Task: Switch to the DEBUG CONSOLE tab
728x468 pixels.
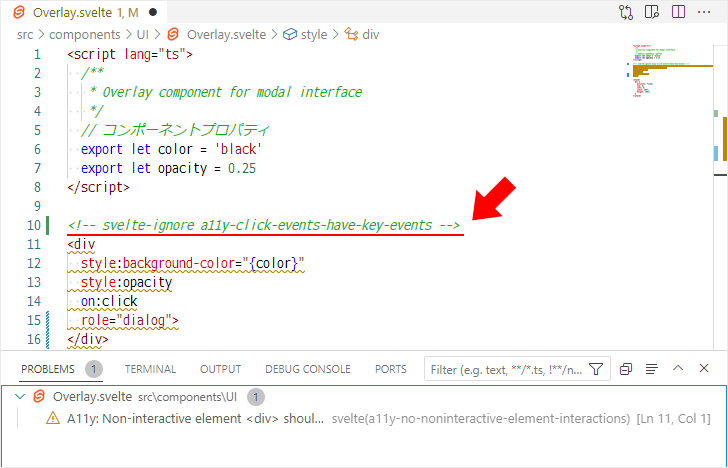Action: click(307, 370)
